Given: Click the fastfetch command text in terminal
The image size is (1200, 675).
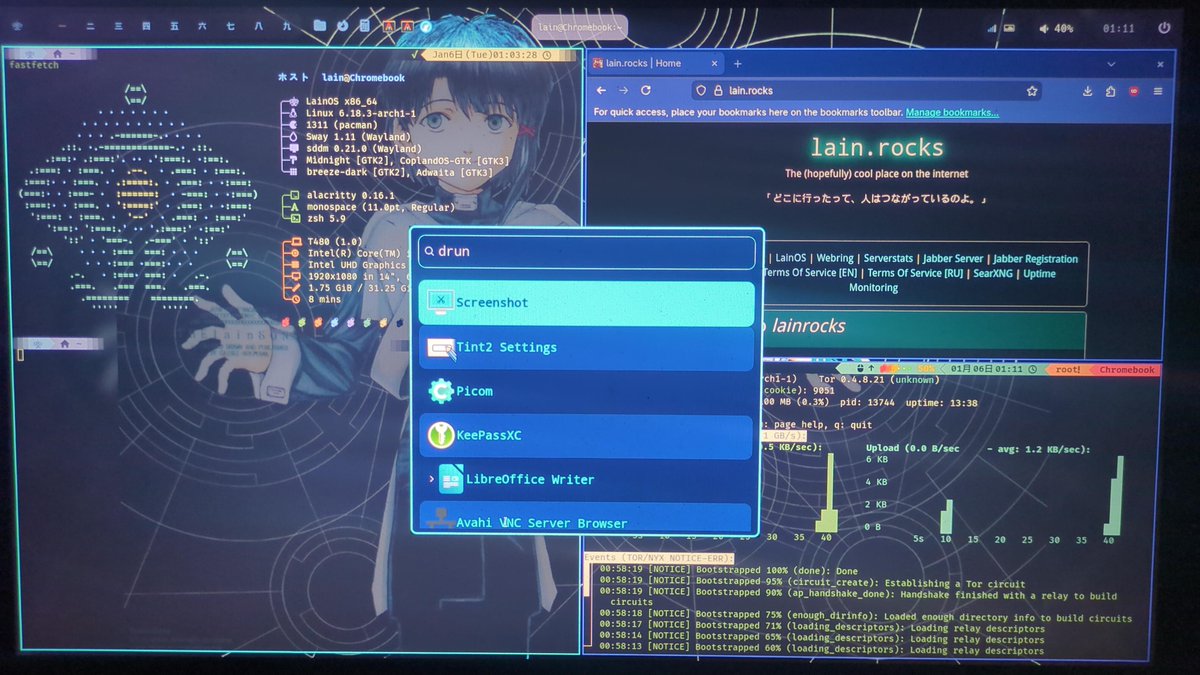Looking at the screenshot, I should pos(33,65).
